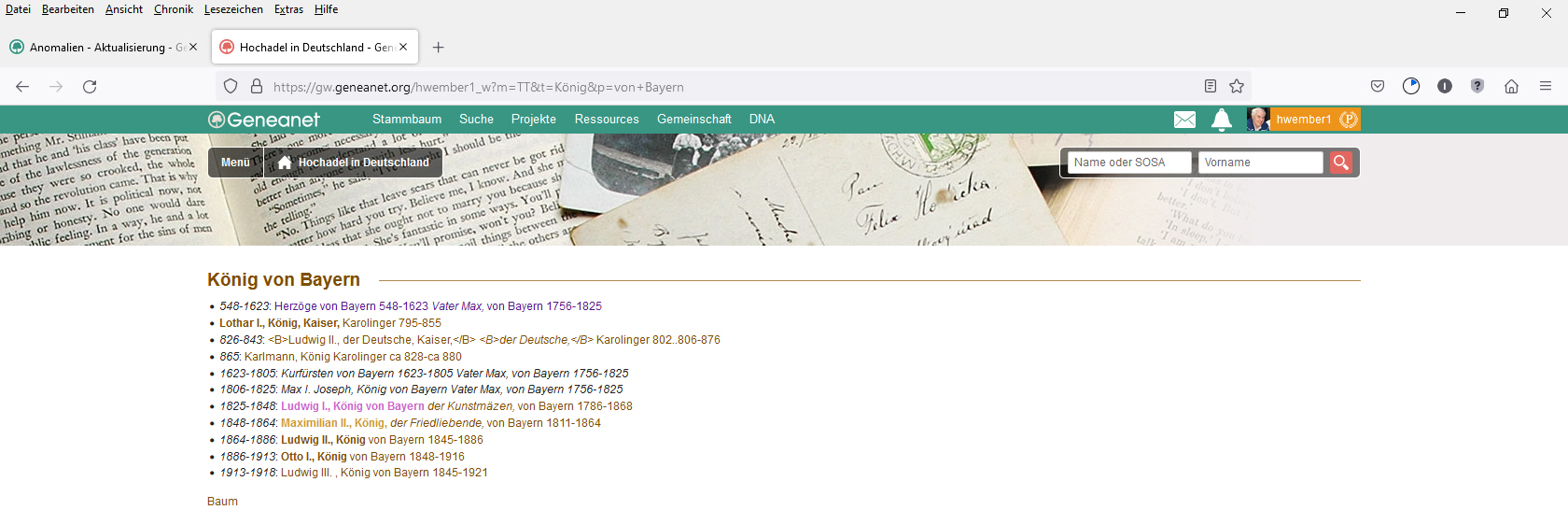Open the Ludwig I., König von Bayern link

(352, 406)
